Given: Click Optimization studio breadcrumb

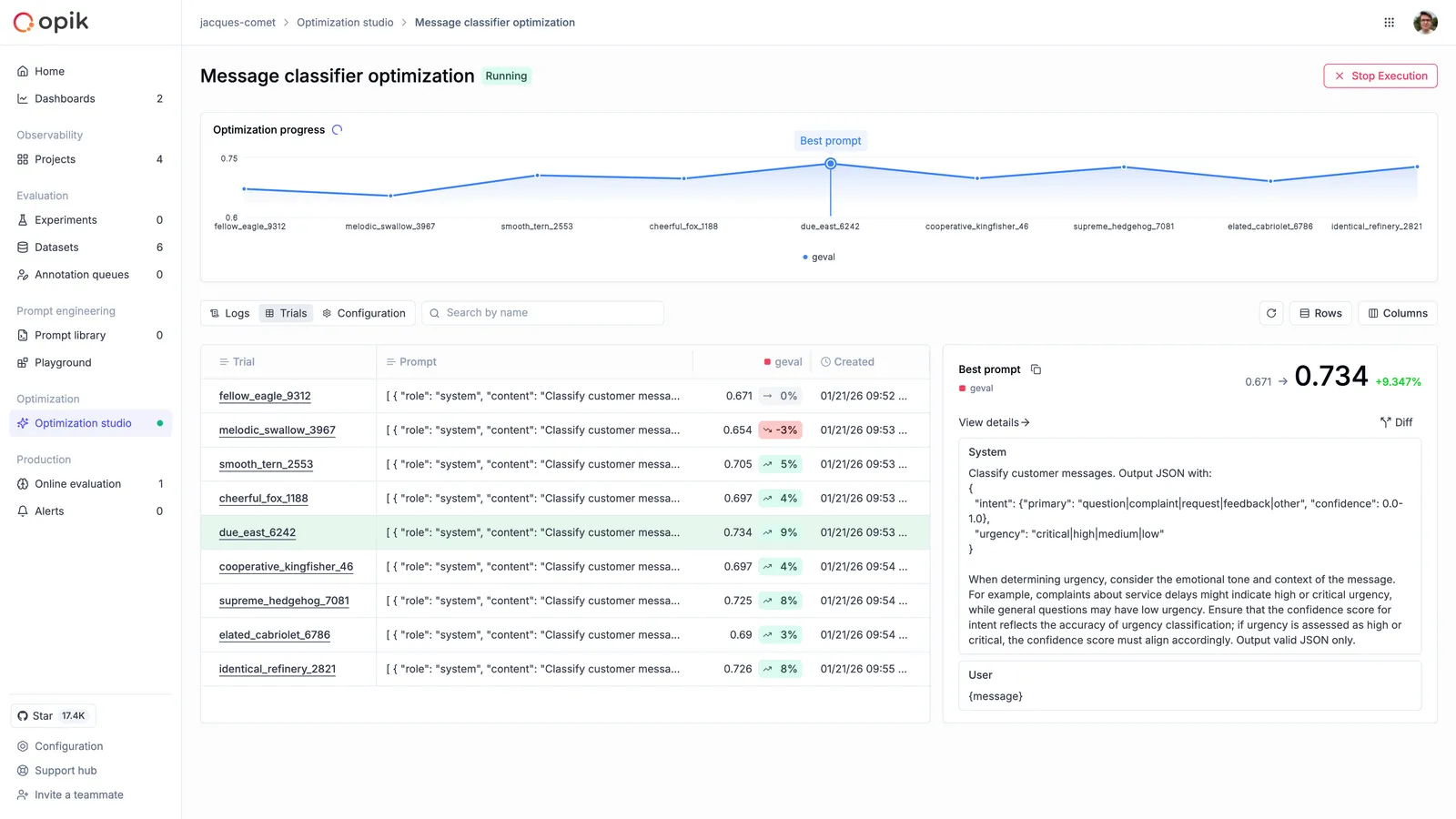Looking at the screenshot, I should coord(345,23).
